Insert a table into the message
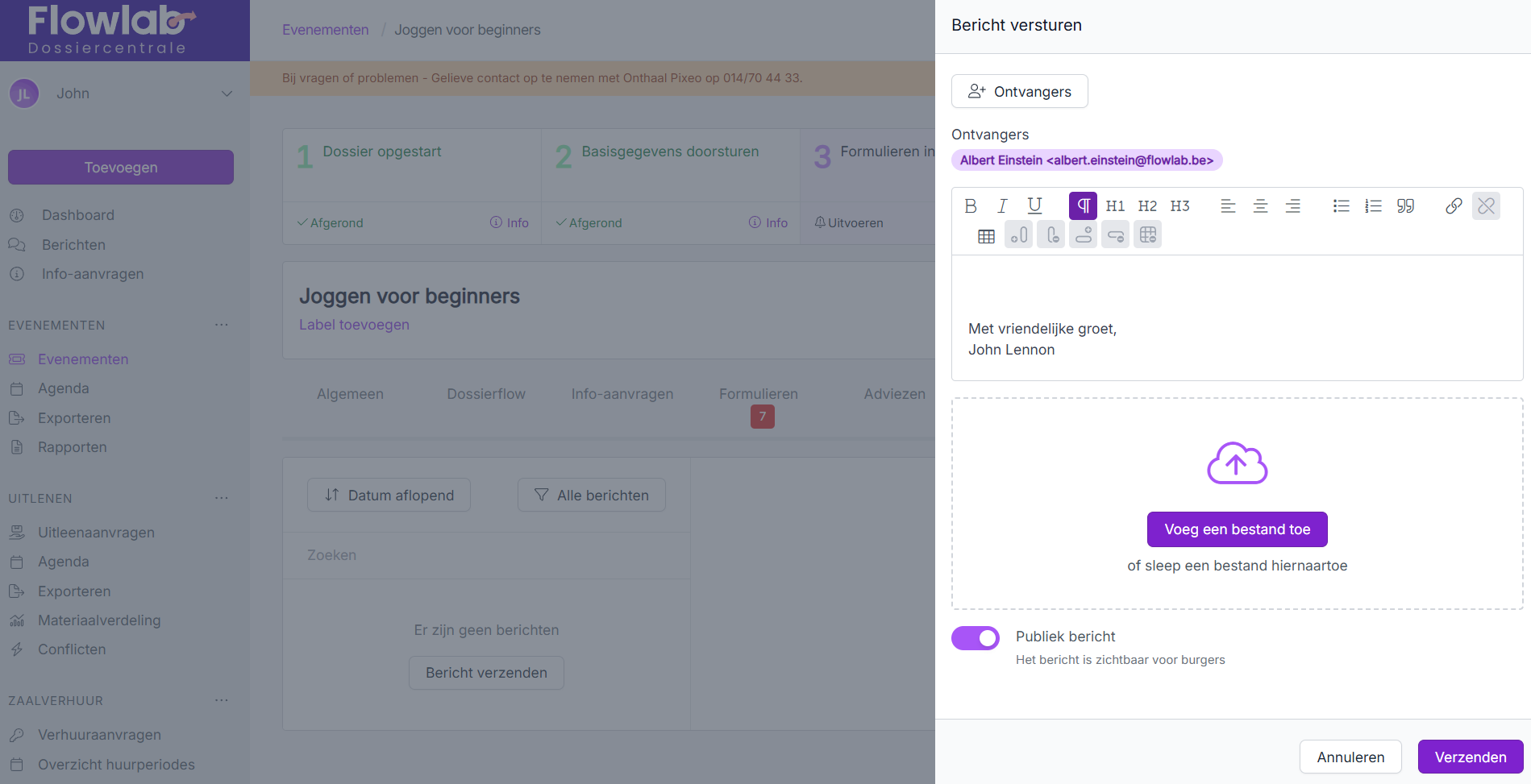 pyautogui.click(x=986, y=236)
